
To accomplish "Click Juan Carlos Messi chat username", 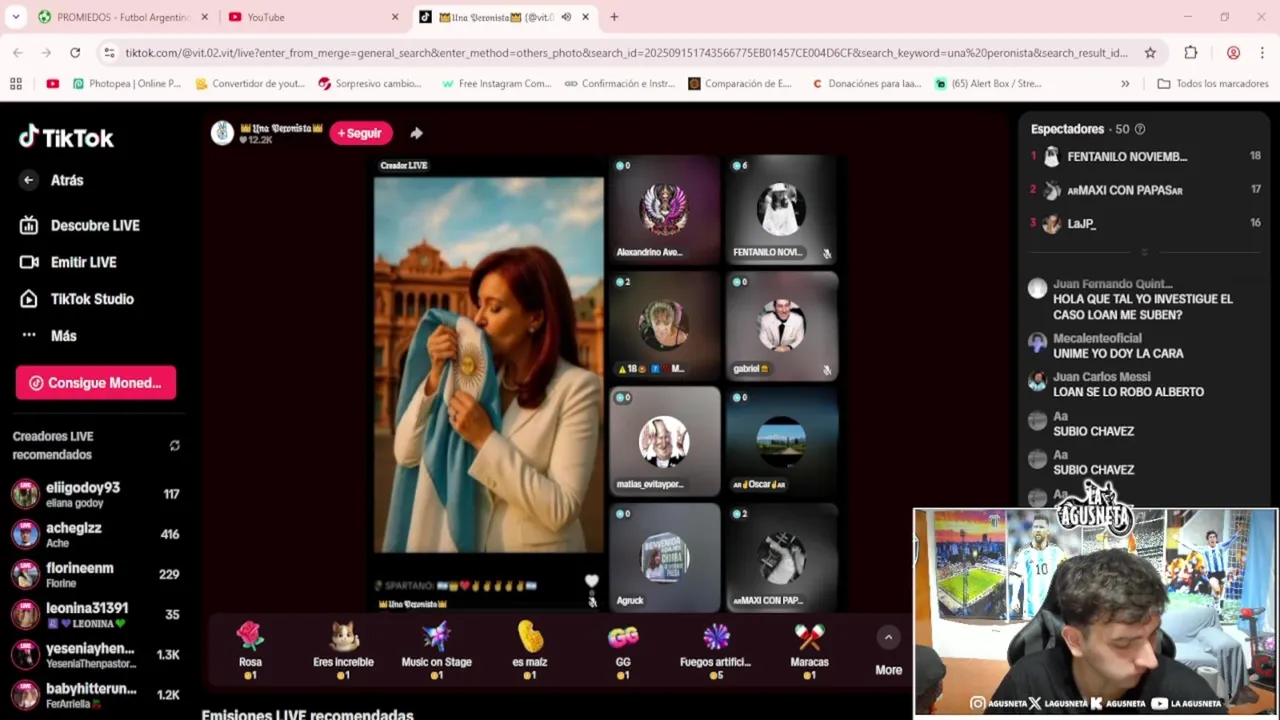I will tap(1101, 377).
